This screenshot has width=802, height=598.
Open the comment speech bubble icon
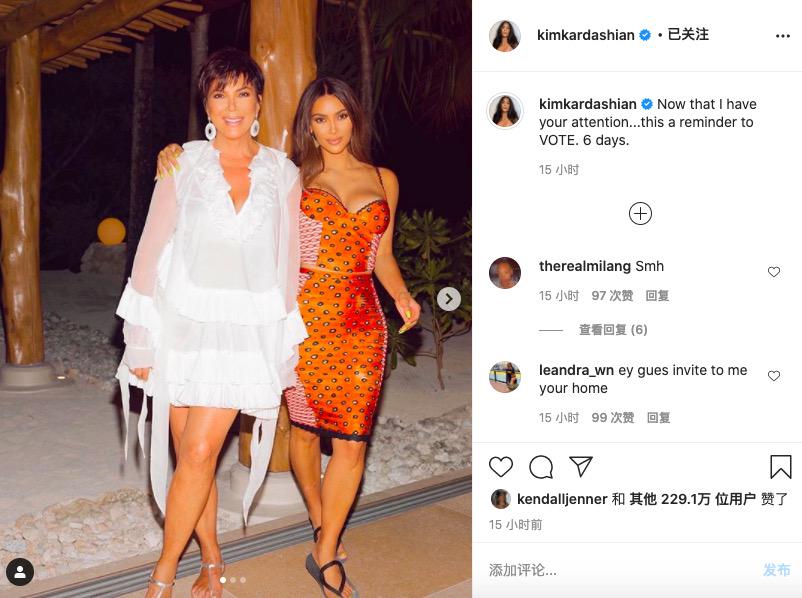point(541,467)
